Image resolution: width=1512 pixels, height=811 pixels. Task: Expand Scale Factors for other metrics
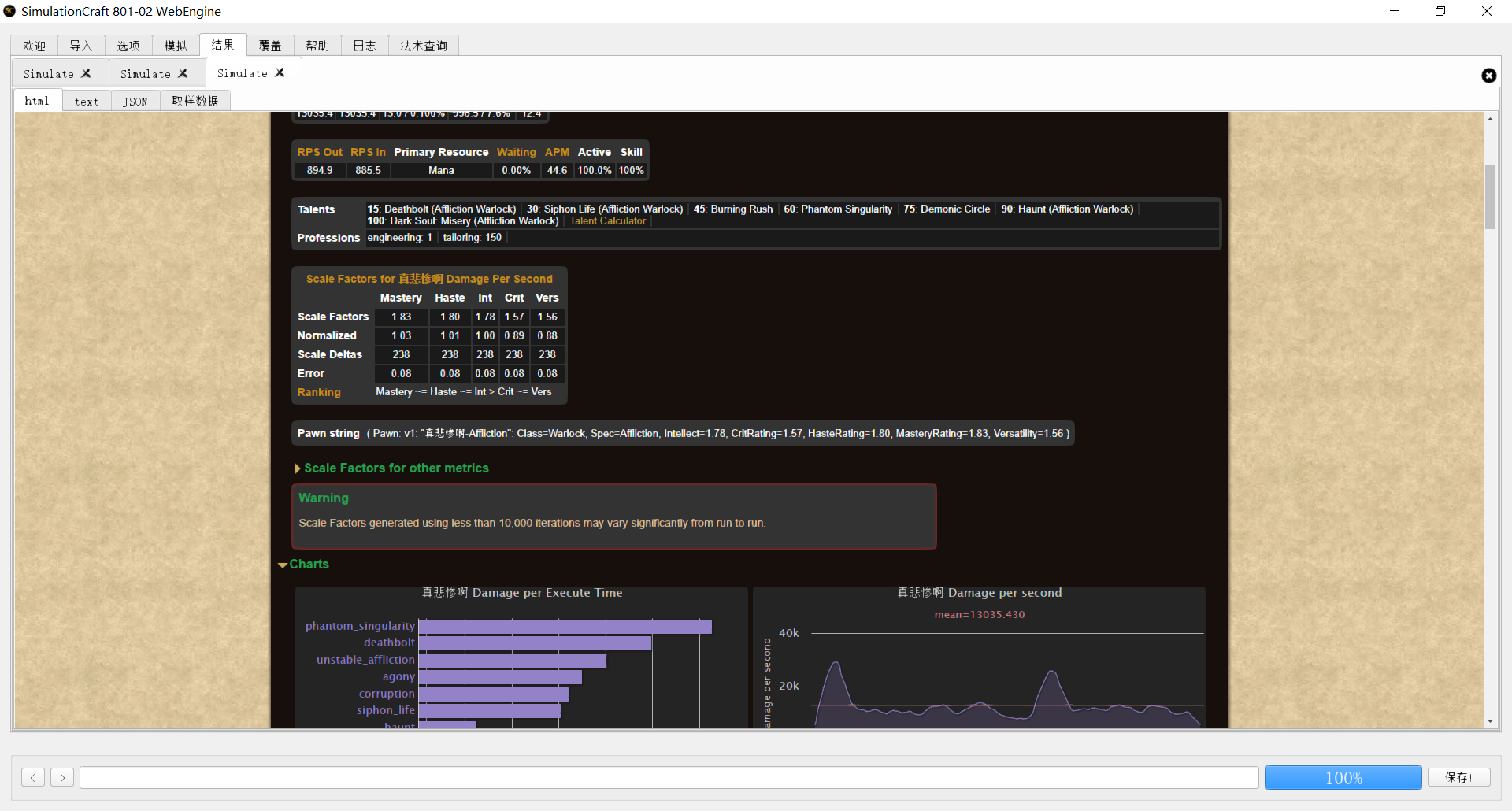pos(395,468)
